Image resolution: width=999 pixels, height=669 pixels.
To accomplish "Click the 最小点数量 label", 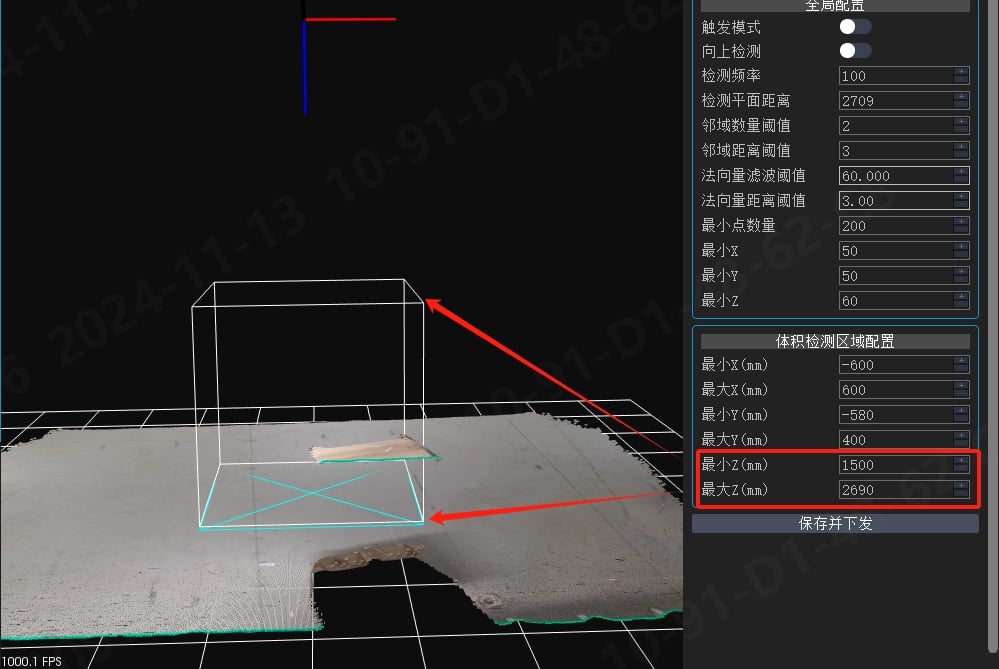I will coord(738,226).
